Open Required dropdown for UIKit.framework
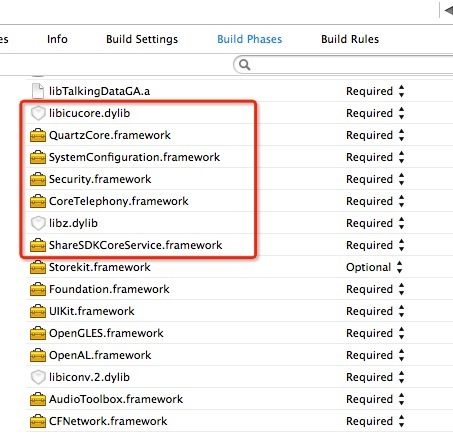The width and height of the screenshot is (453, 435). click(375, 311)
